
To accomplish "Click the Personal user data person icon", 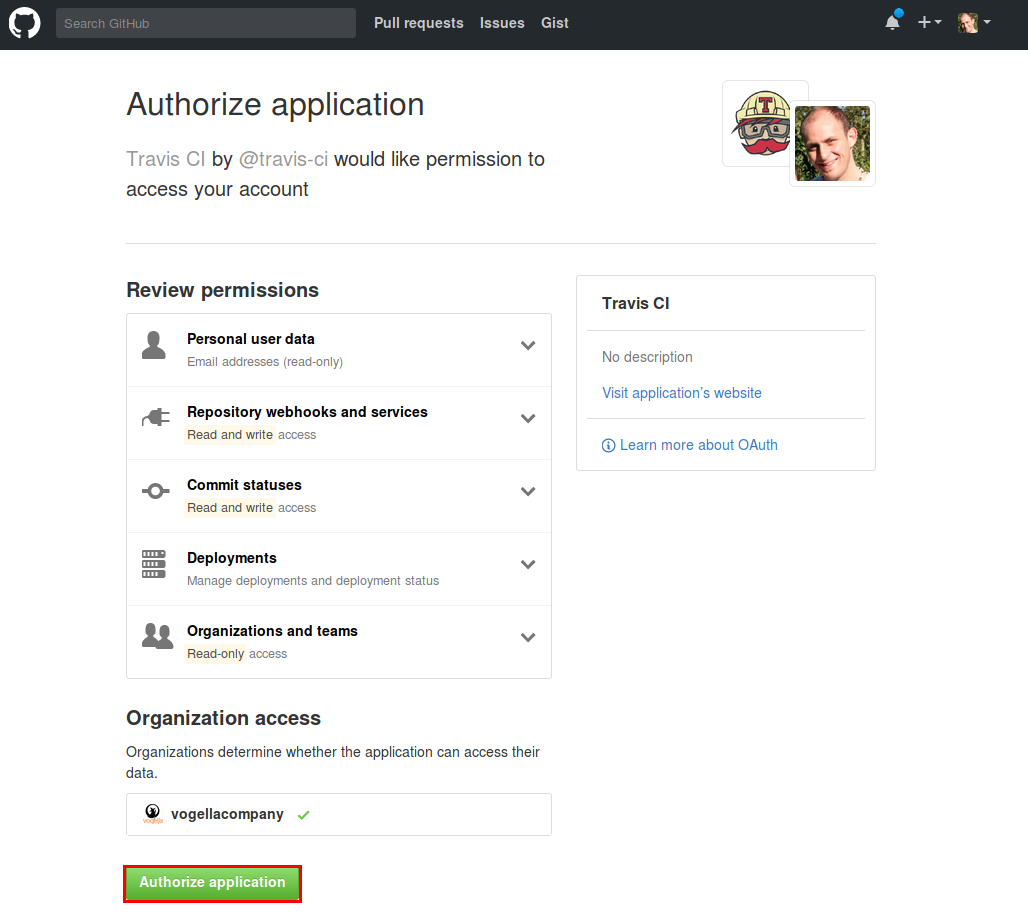I will tap(154, 346).
